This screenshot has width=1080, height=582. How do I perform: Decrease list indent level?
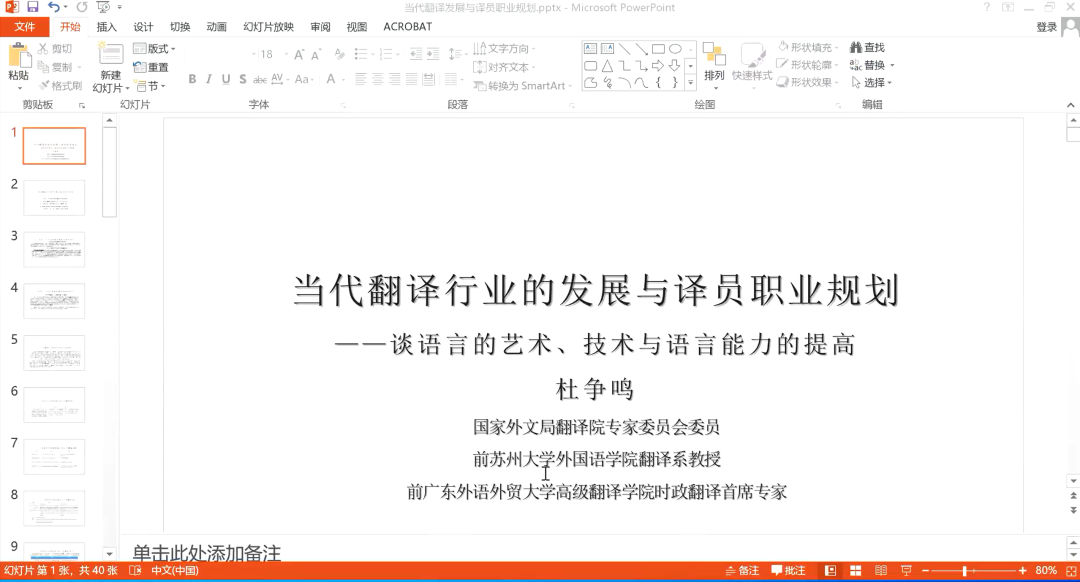click(x=415, y=54)
